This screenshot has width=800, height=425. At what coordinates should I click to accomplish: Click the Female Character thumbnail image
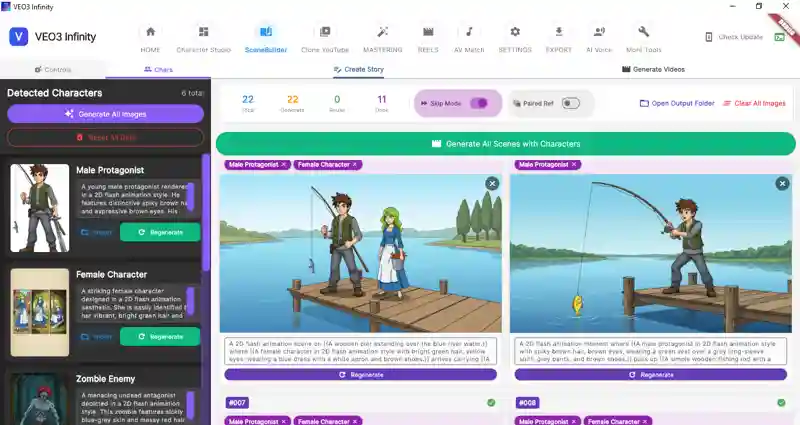tap(40, 311)
